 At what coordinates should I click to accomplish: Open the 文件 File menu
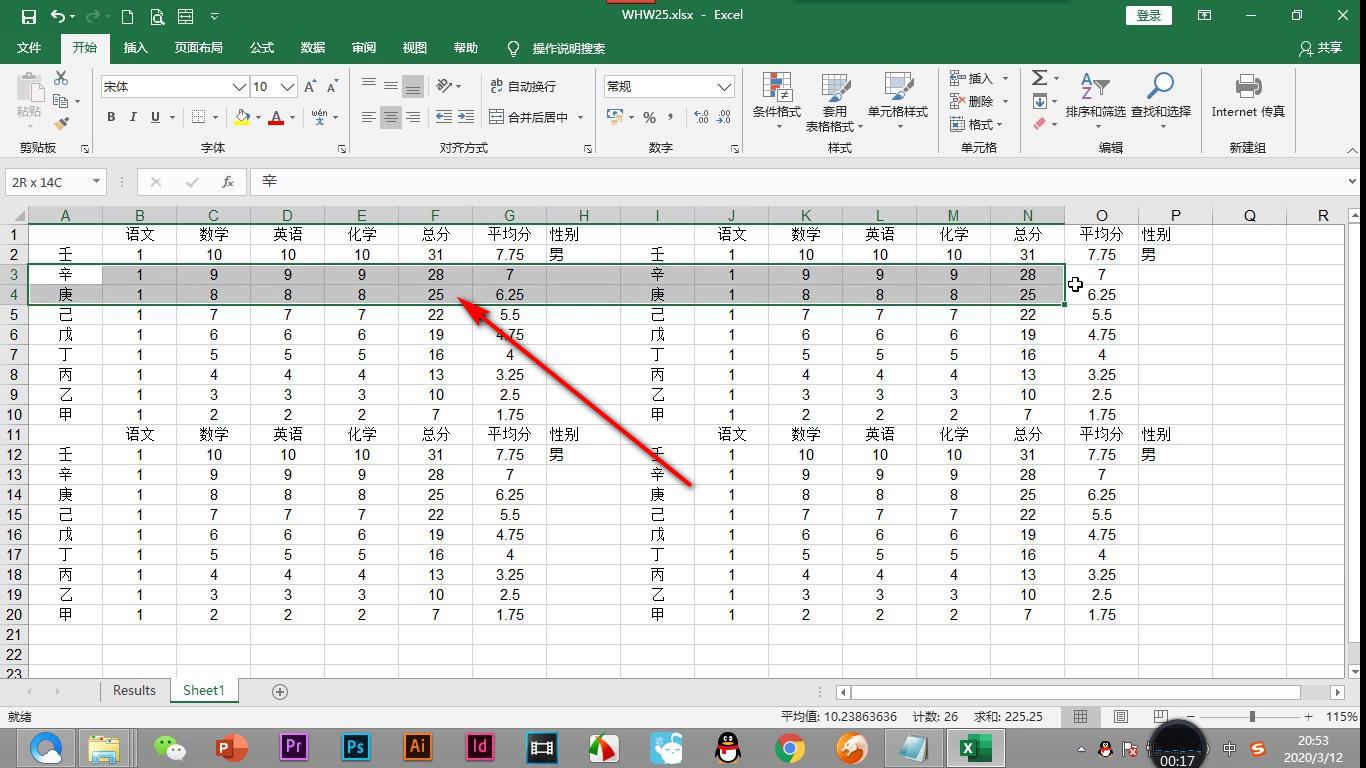pos(29,48)
